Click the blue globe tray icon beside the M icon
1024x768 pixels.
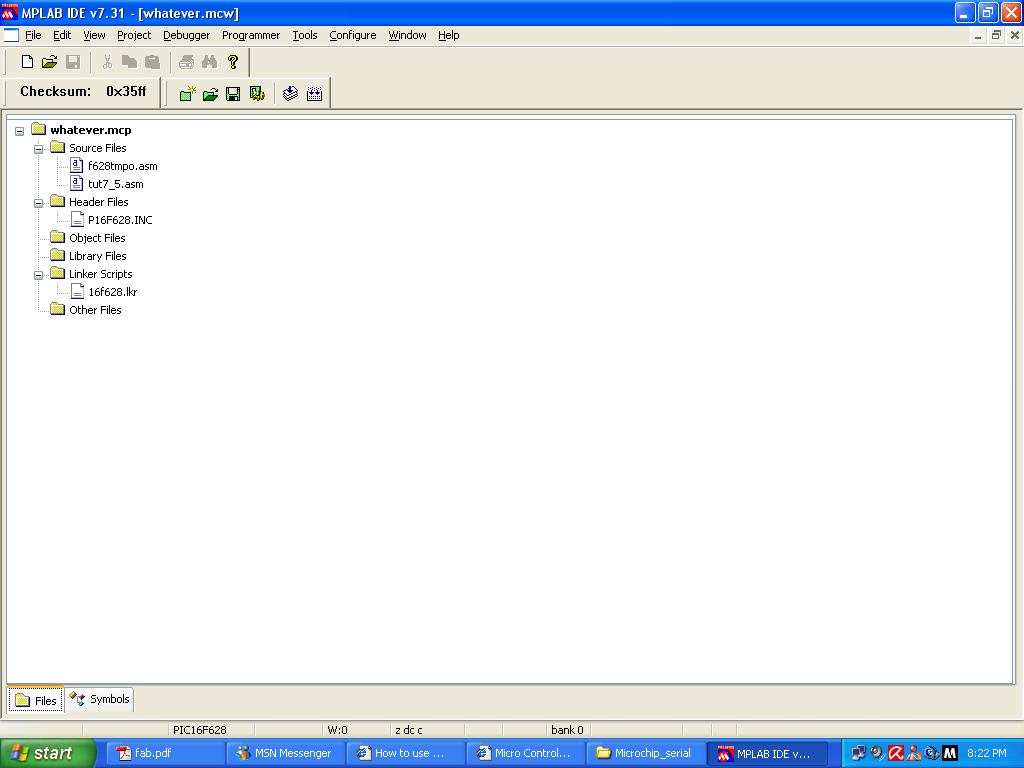point(932,753)
